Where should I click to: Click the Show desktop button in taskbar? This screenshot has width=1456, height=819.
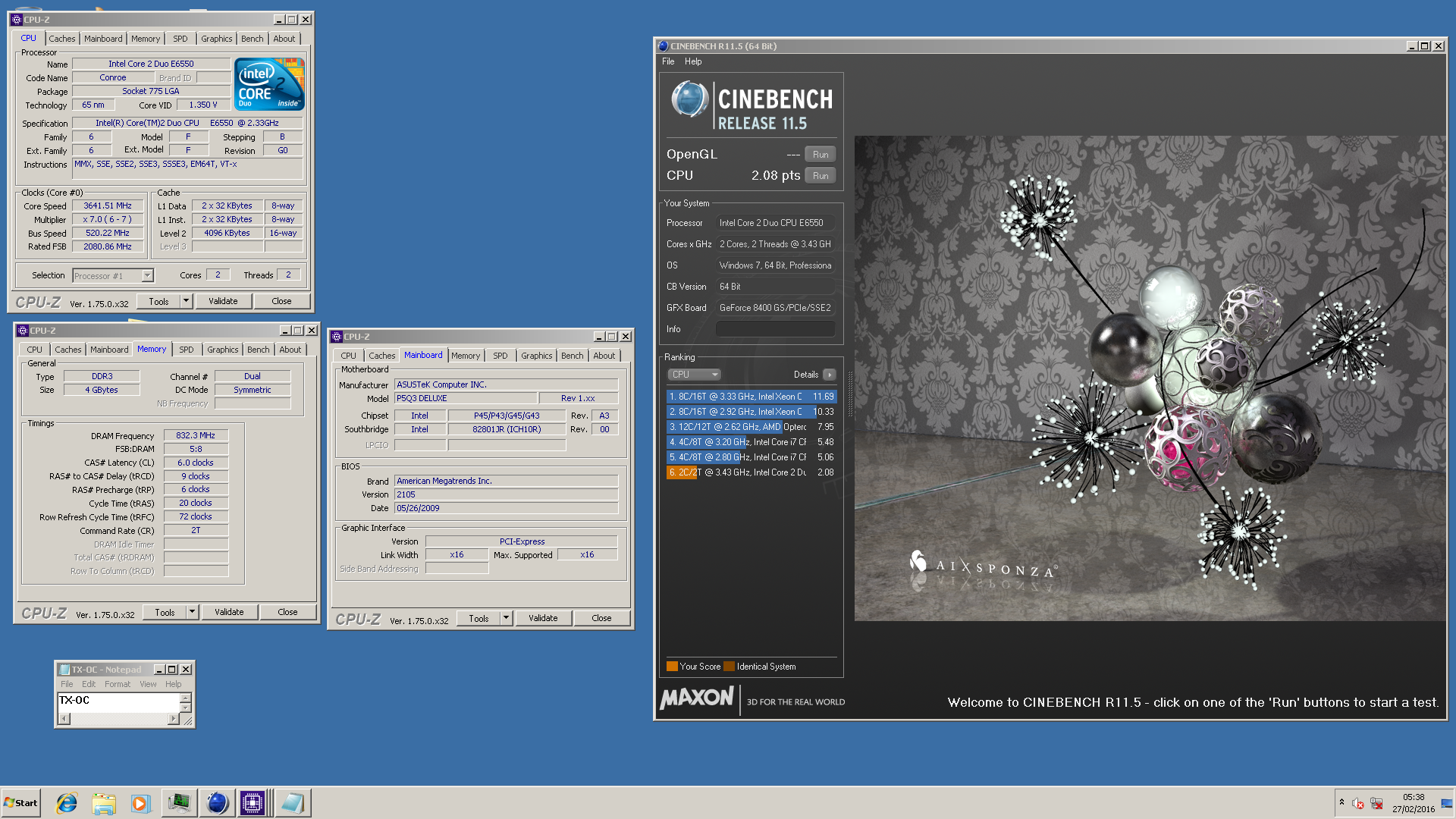click(1448, 803)
